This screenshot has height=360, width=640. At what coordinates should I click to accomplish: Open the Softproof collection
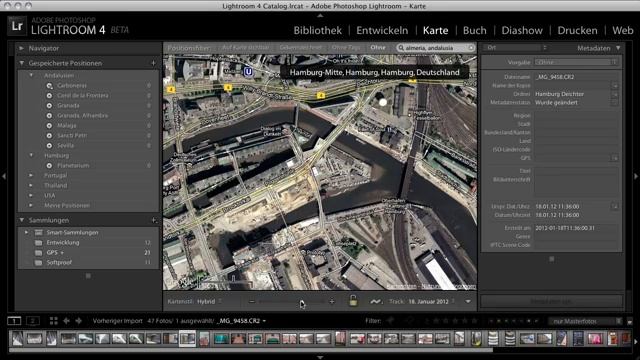59,262
